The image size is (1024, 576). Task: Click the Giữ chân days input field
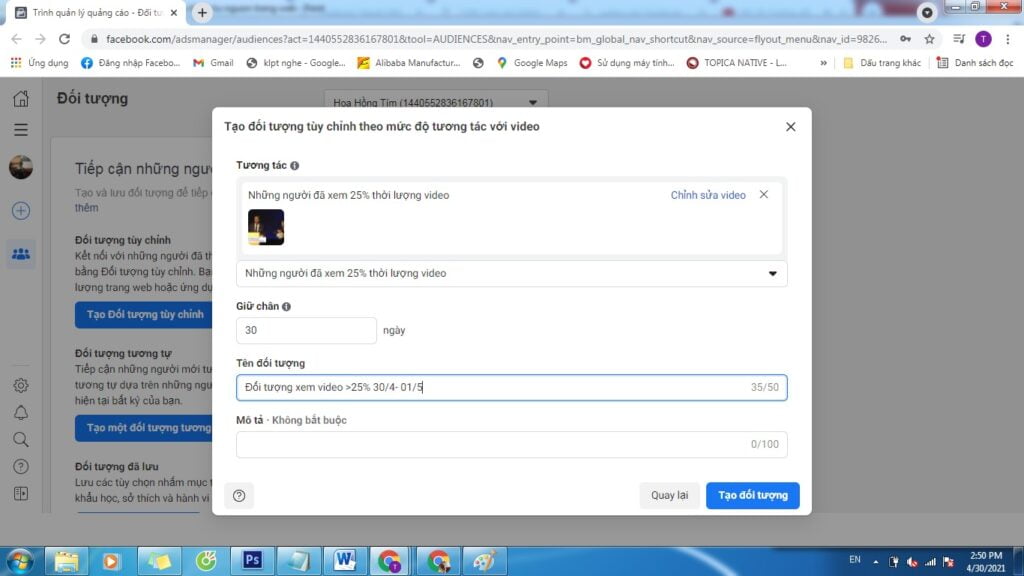306,330
